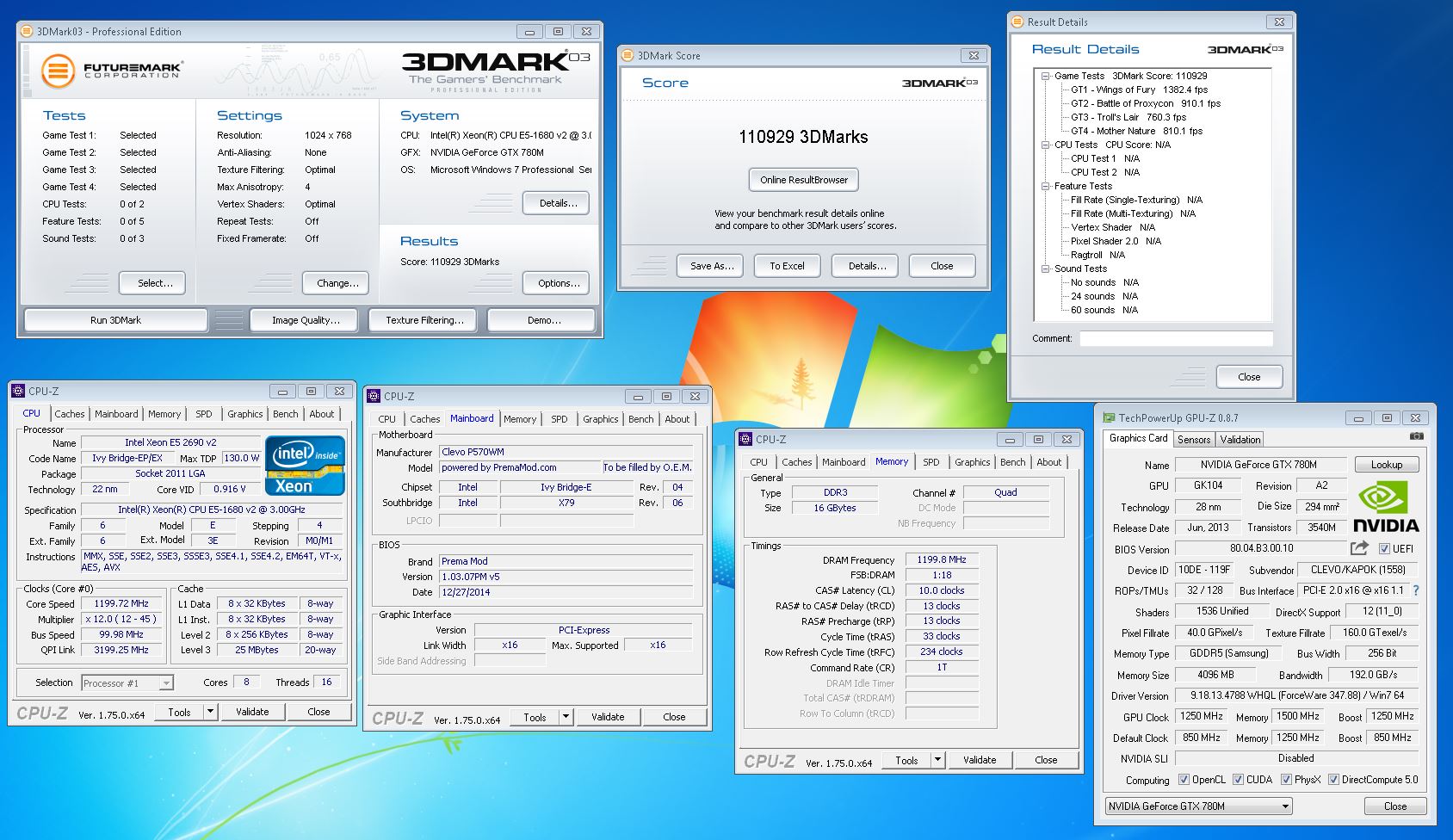Click the Lookup button in GPU-Z

click(1387, 465)
